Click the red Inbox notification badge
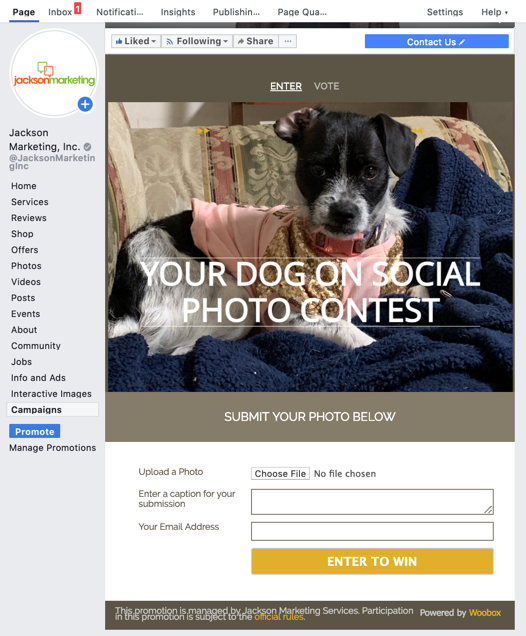This screenshot has height=636, width=526. (77, 8)
